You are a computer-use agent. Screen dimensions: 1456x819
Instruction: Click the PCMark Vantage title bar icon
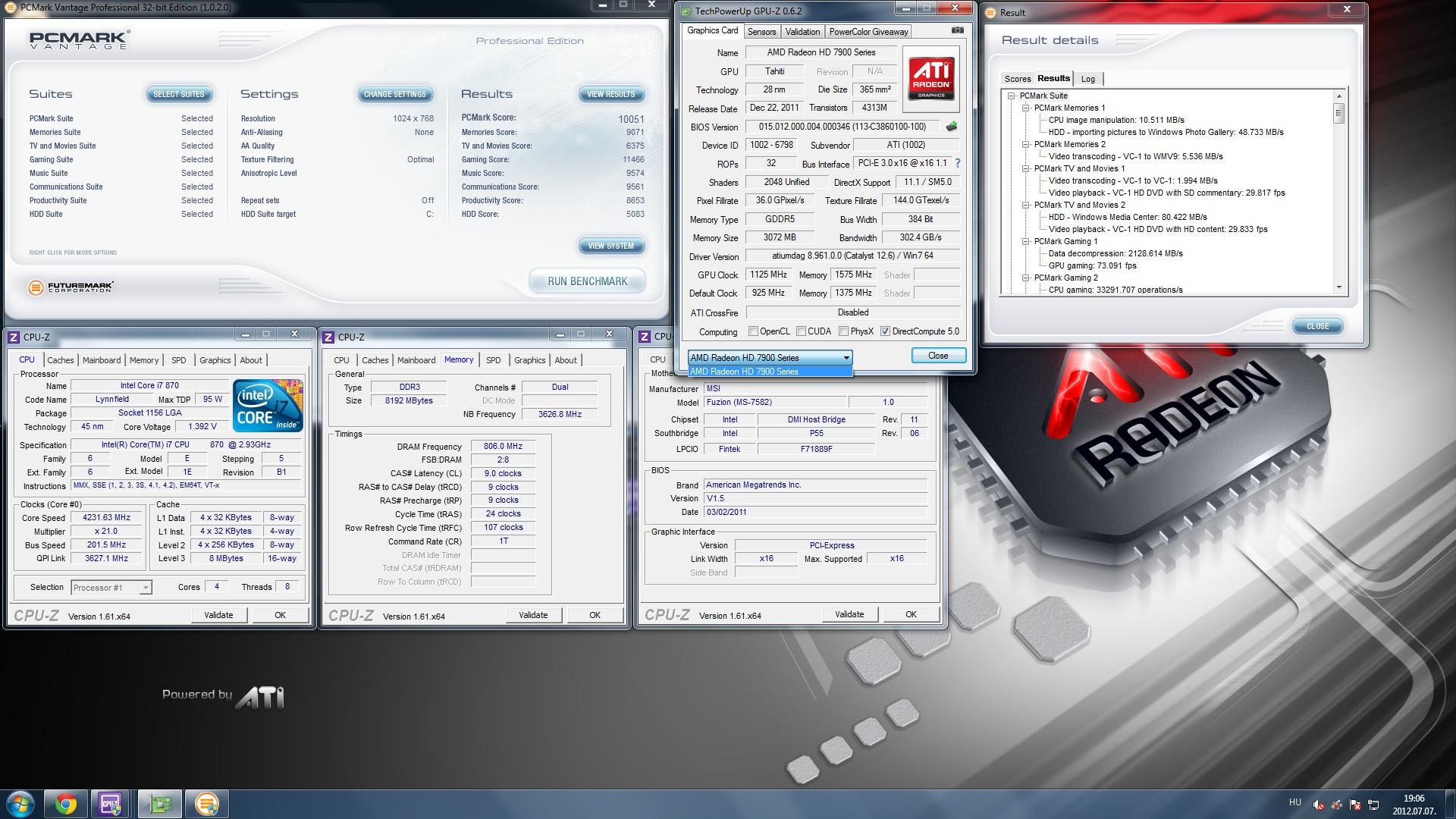click(x=11, y=8)
